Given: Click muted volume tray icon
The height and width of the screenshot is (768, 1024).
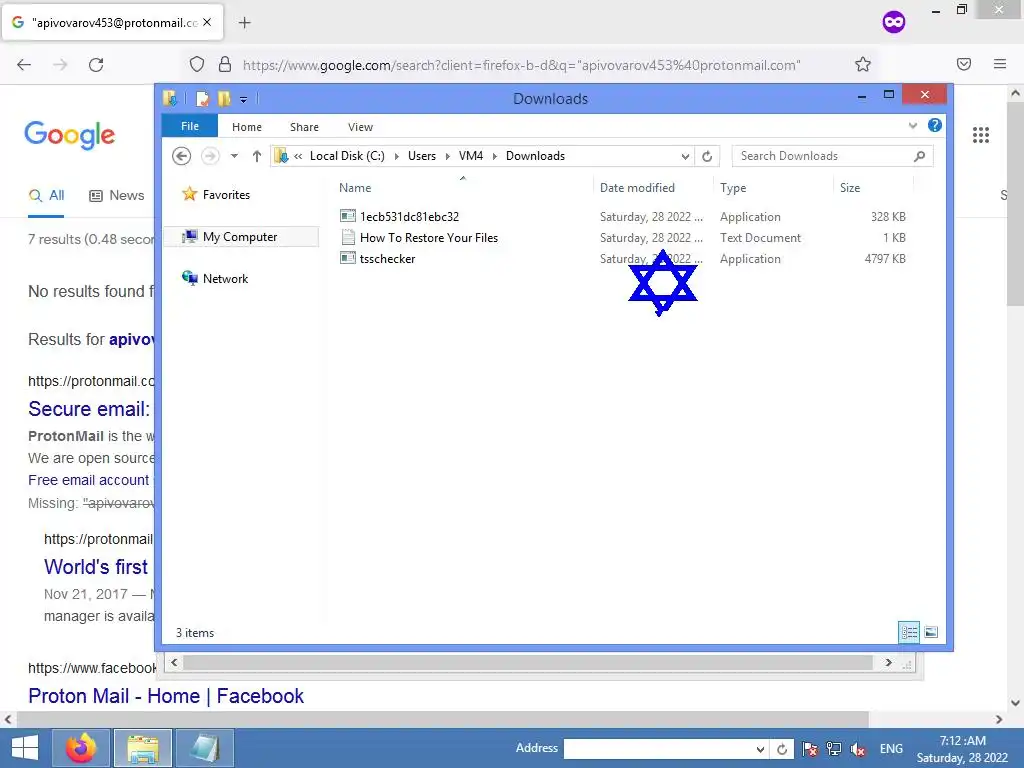Looking at the screenshot, I should tap(857, 749).
